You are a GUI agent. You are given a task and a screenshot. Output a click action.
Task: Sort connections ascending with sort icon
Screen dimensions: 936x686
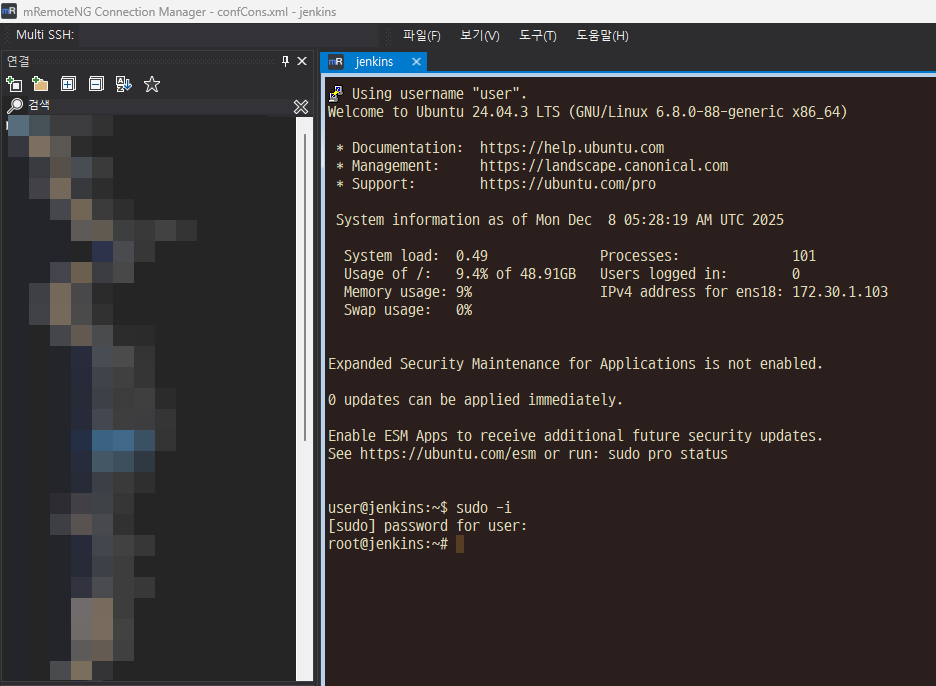tap(124, 84)
